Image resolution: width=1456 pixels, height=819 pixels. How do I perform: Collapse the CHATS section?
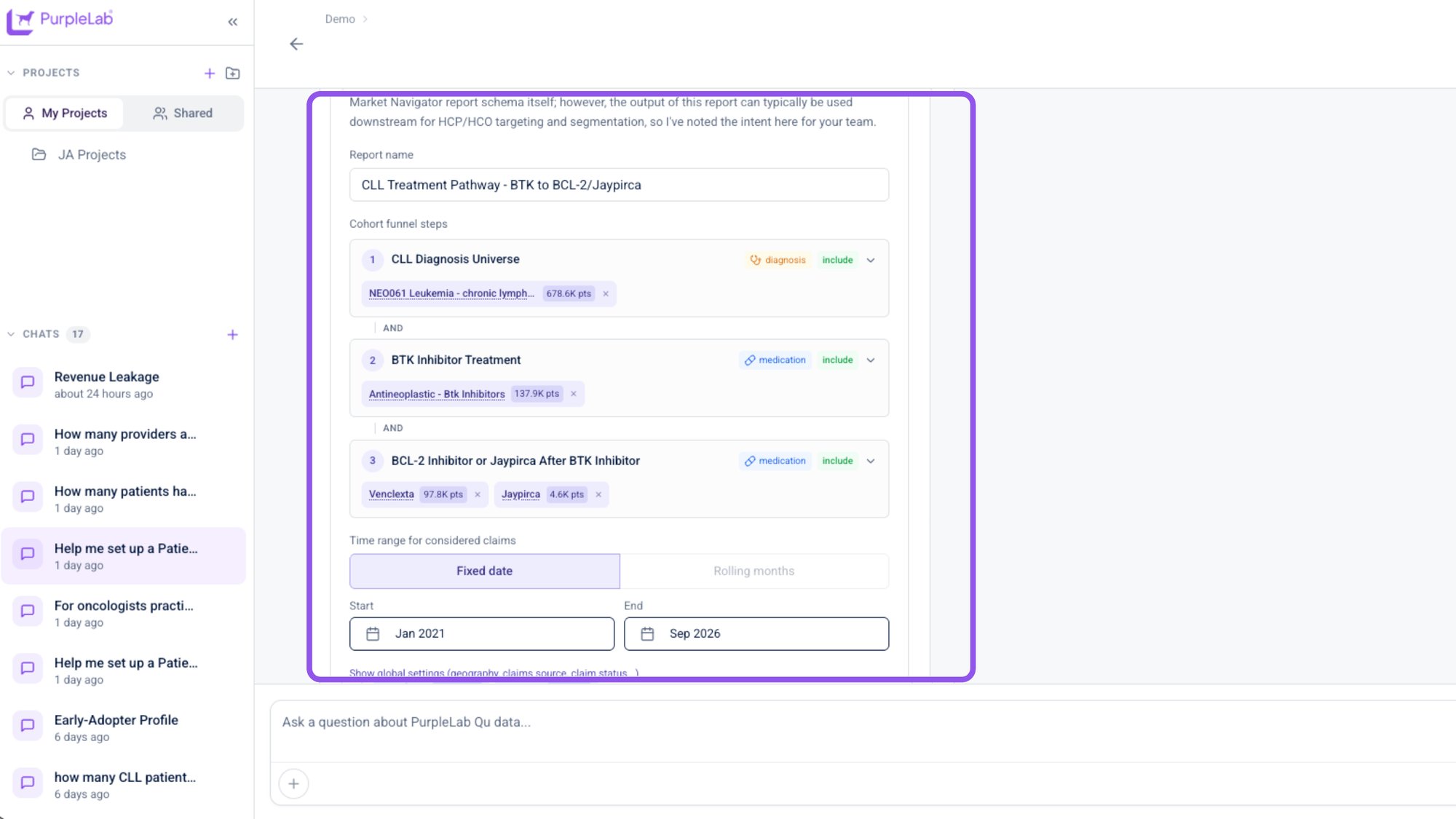pos(11,334)
